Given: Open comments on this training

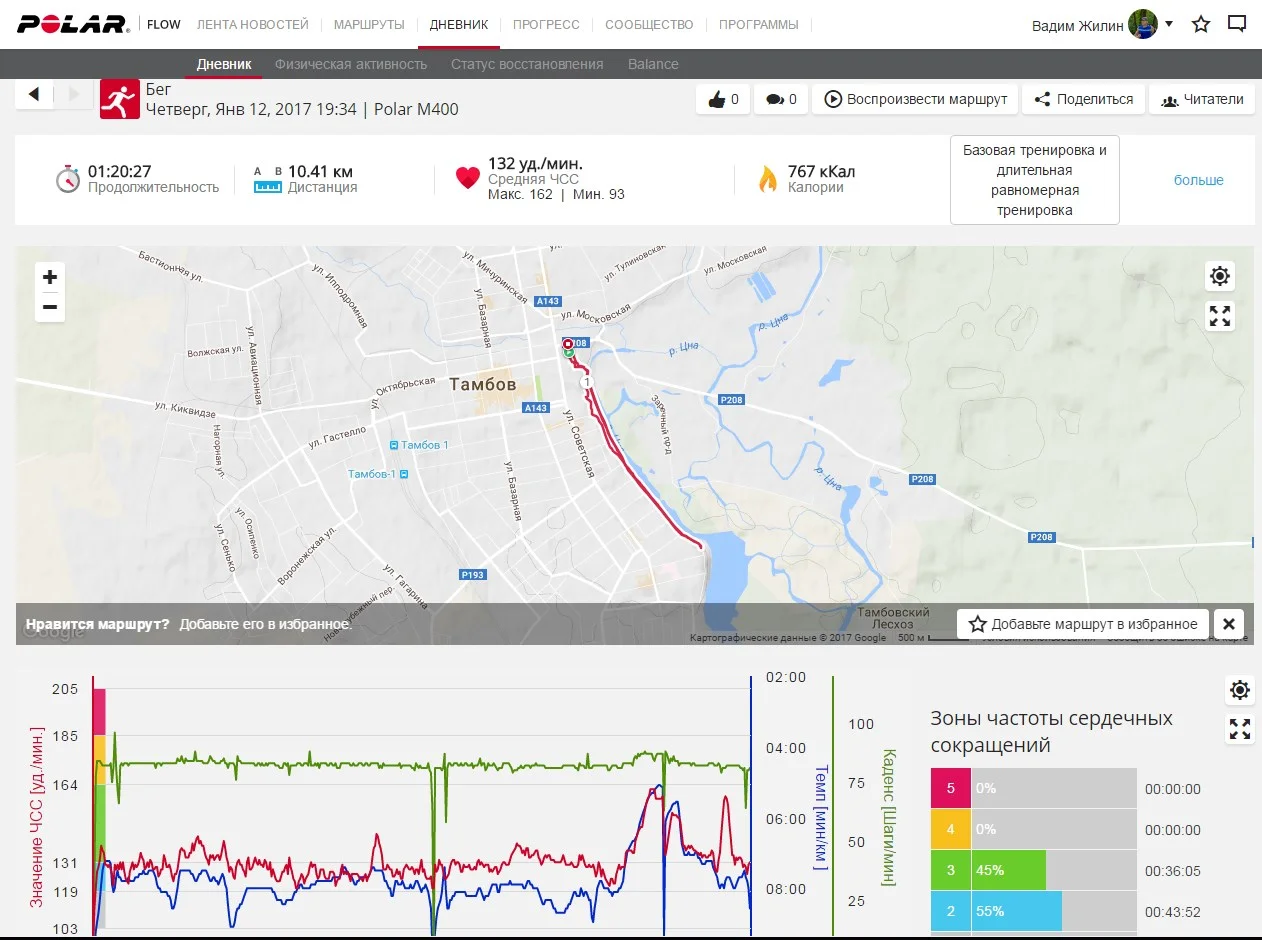Looking at the screenshot, I should point(780,99).
